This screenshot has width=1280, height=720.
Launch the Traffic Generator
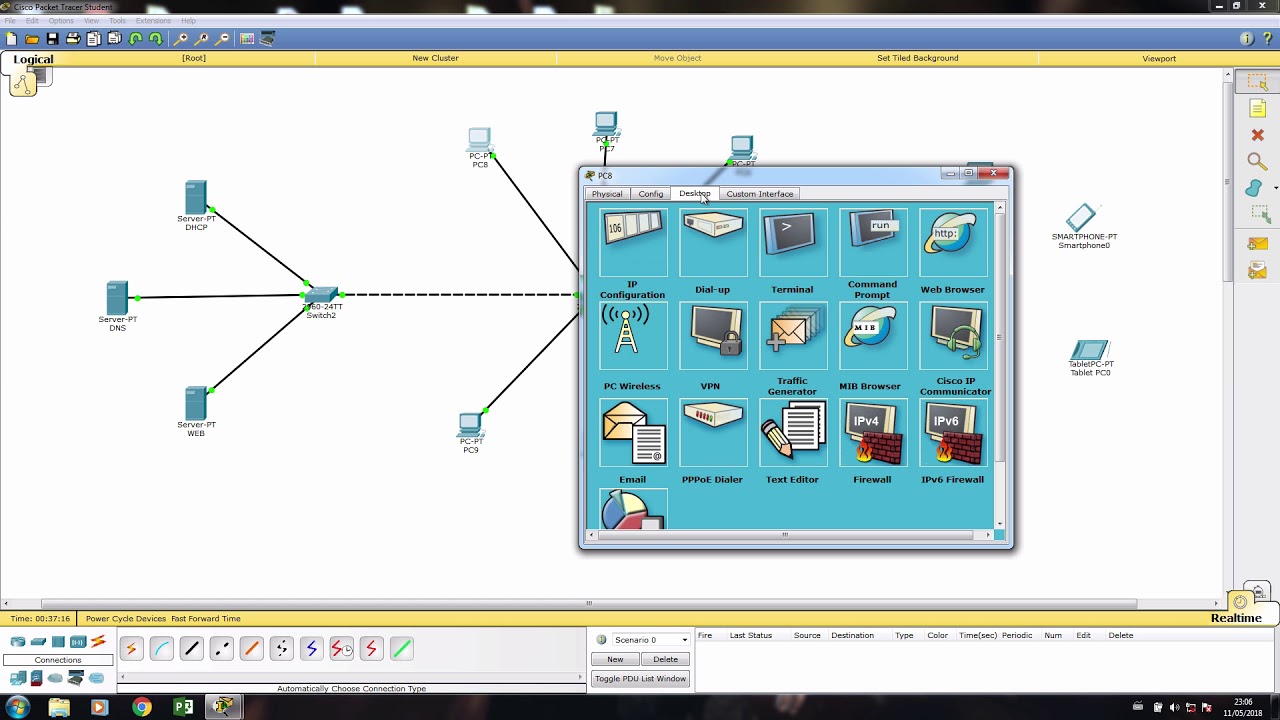pyautogui.click(x=793, y=337)
